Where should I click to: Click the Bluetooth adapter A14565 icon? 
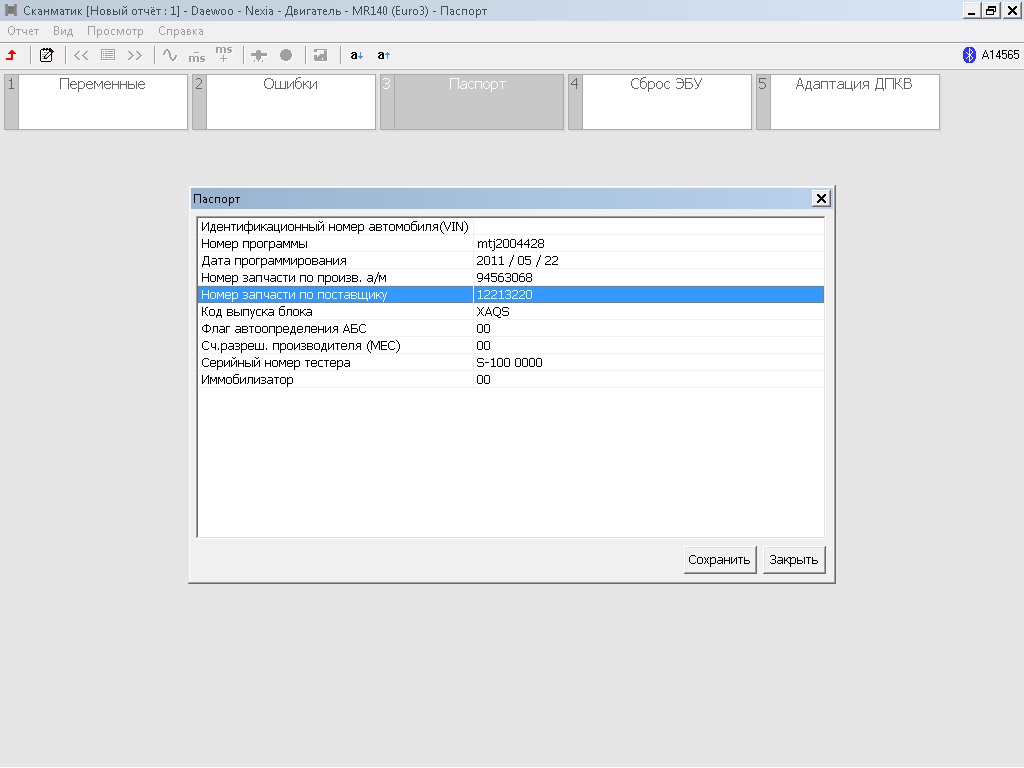coord(968,55)
